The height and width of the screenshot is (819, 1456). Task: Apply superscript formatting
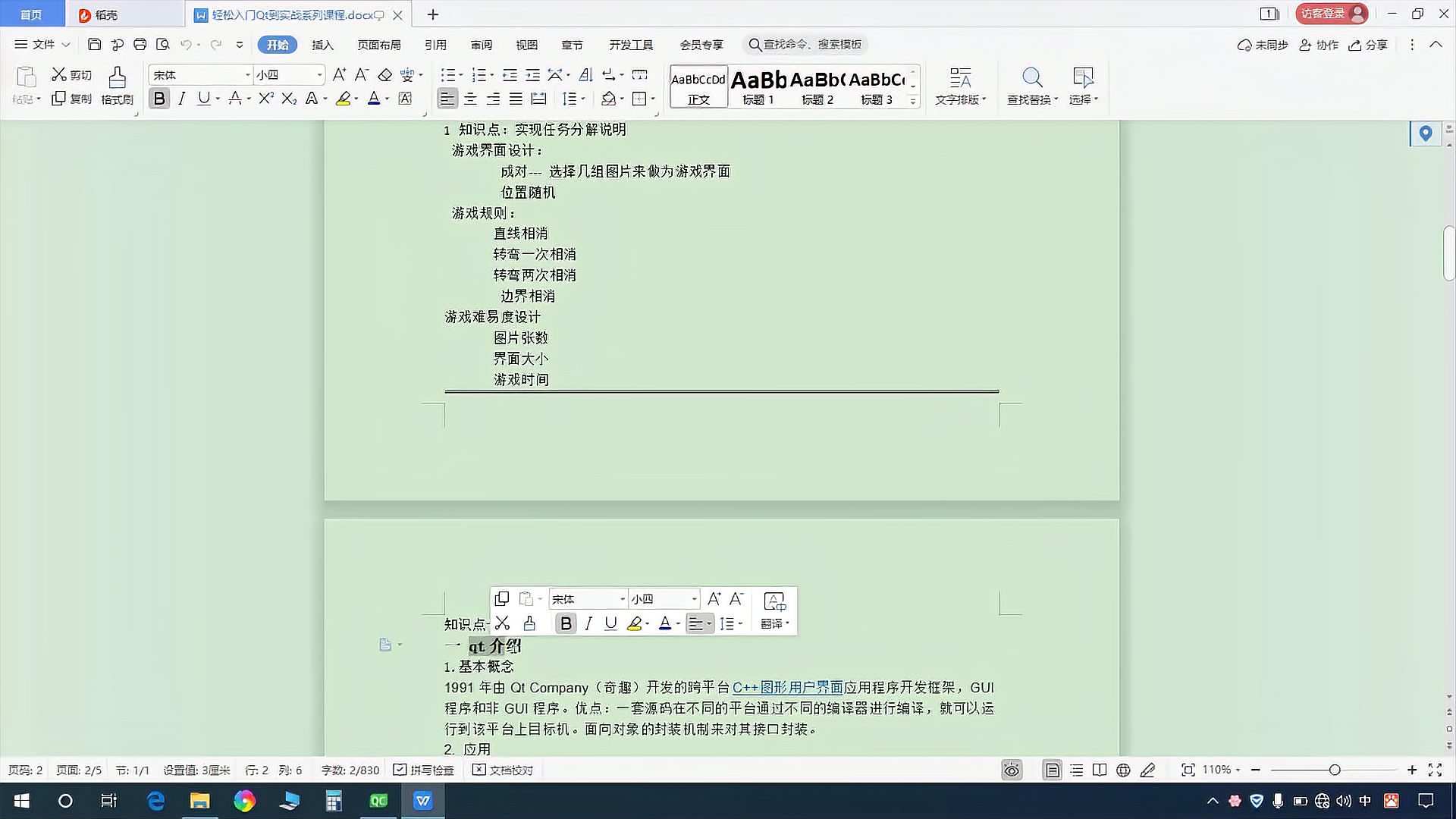pos(265,99)
